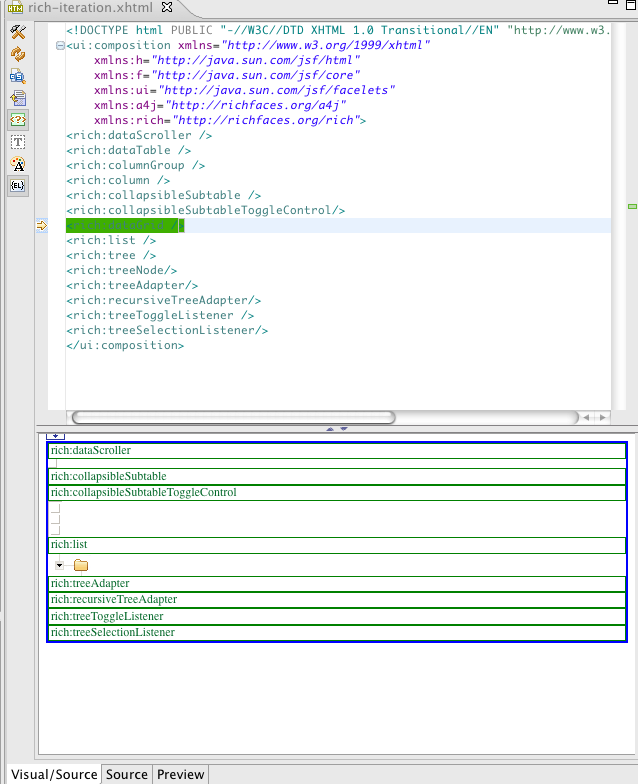Collapse the ui:composition code fold
Screen dimensions: 638x784
pyautogui.click(x=61, y=46)
